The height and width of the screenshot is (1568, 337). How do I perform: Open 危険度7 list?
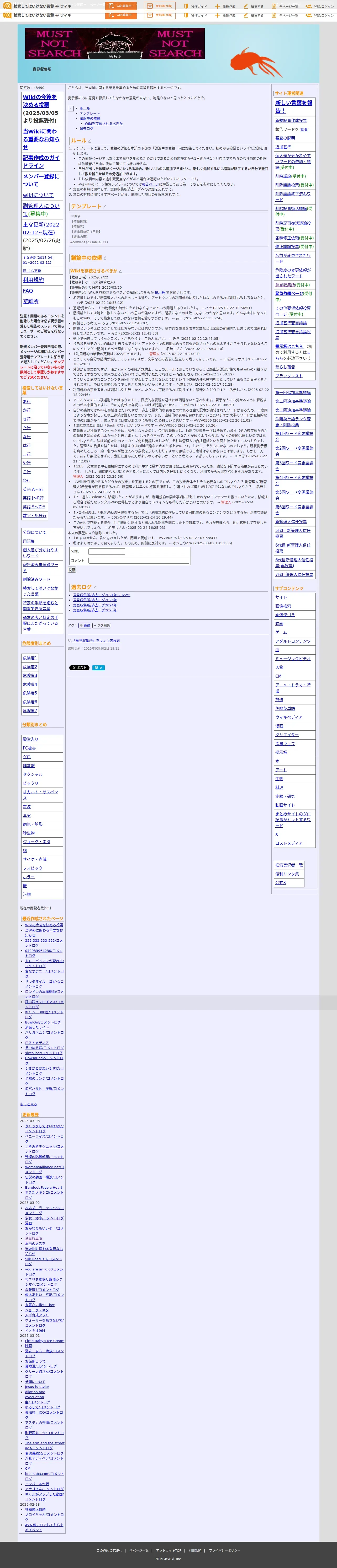tap(30, 710)
